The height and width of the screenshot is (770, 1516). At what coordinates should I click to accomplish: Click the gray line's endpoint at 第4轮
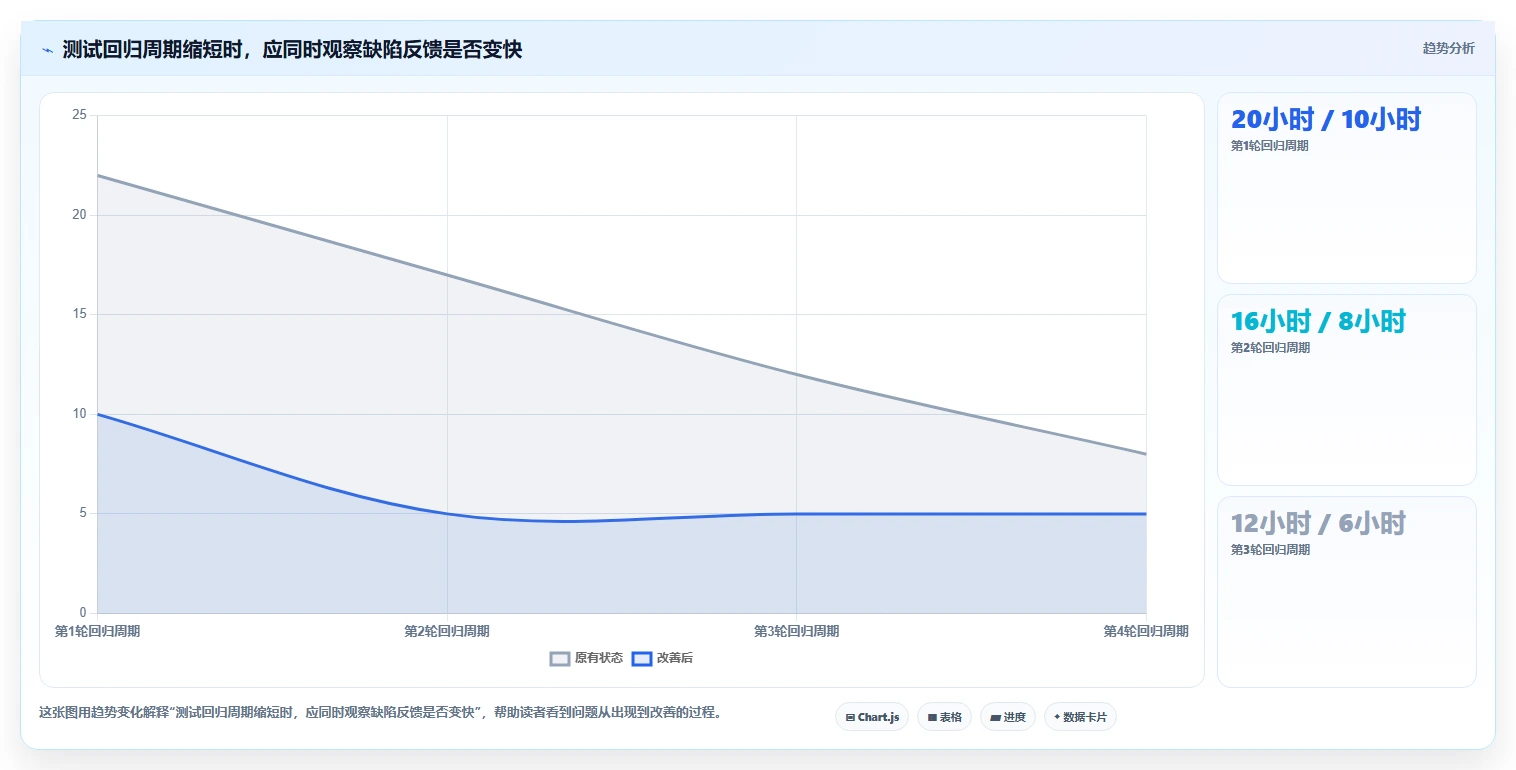[x=1146, y=454]
